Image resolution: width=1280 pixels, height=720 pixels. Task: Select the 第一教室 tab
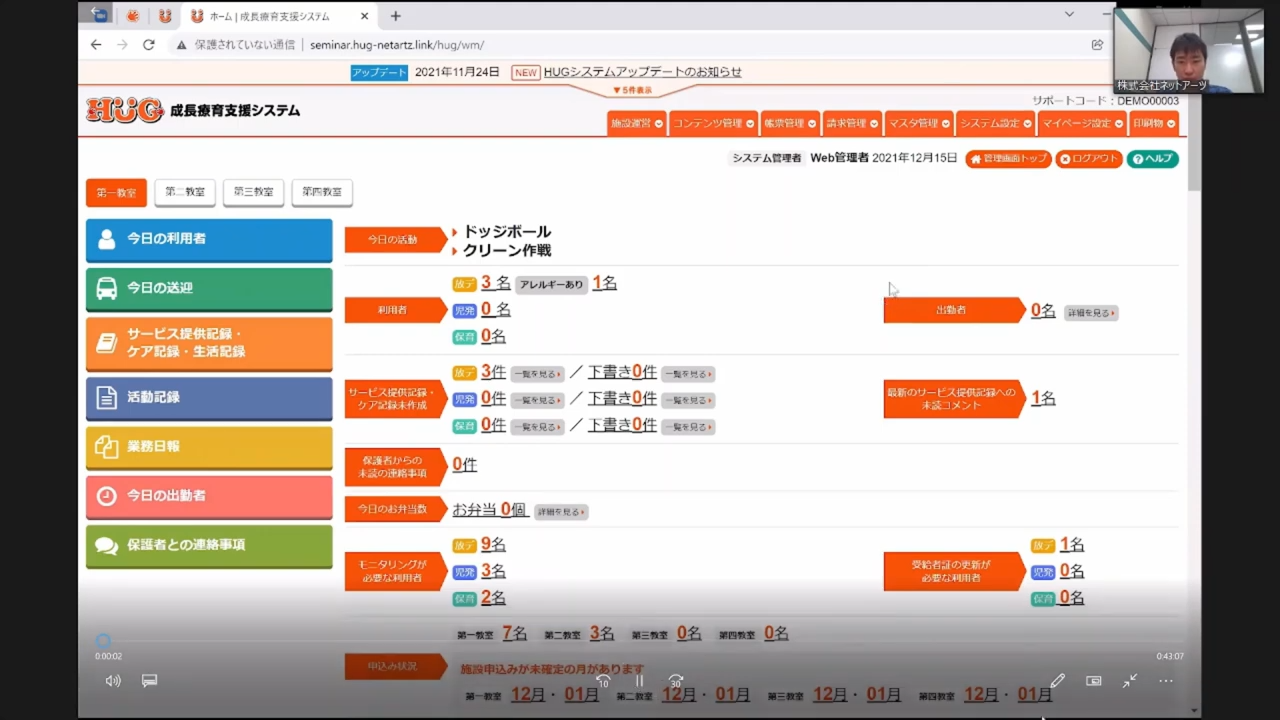[x=116, y=193]
